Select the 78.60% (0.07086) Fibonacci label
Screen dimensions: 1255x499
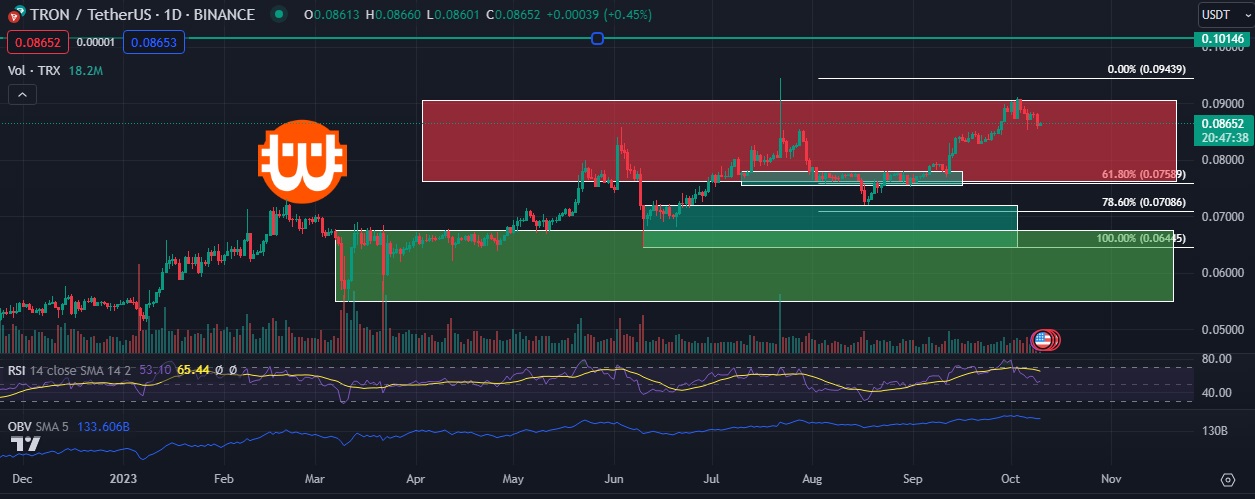(1144, 203)
